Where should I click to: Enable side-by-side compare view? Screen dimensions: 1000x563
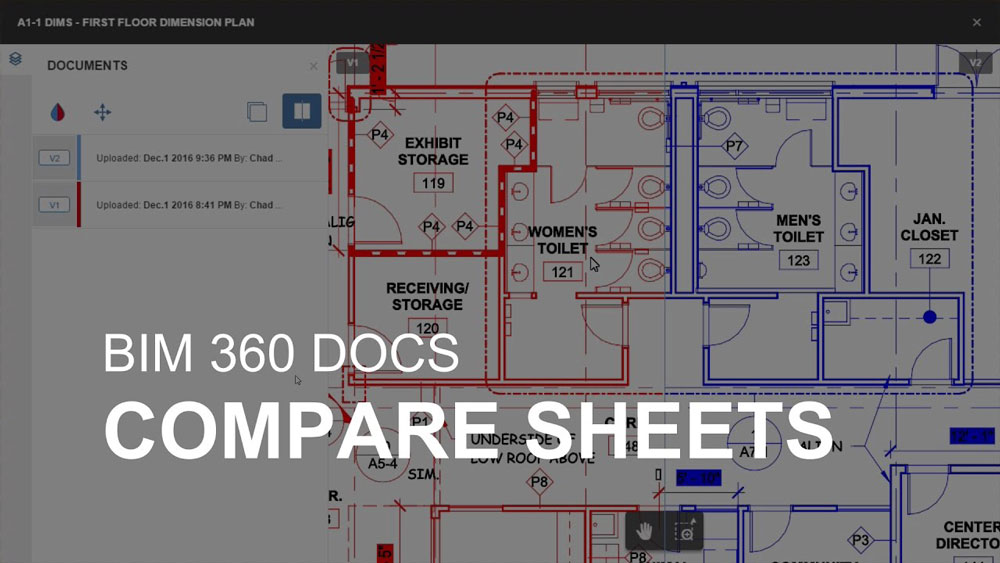pyautogui.click(x=301, y=111)
